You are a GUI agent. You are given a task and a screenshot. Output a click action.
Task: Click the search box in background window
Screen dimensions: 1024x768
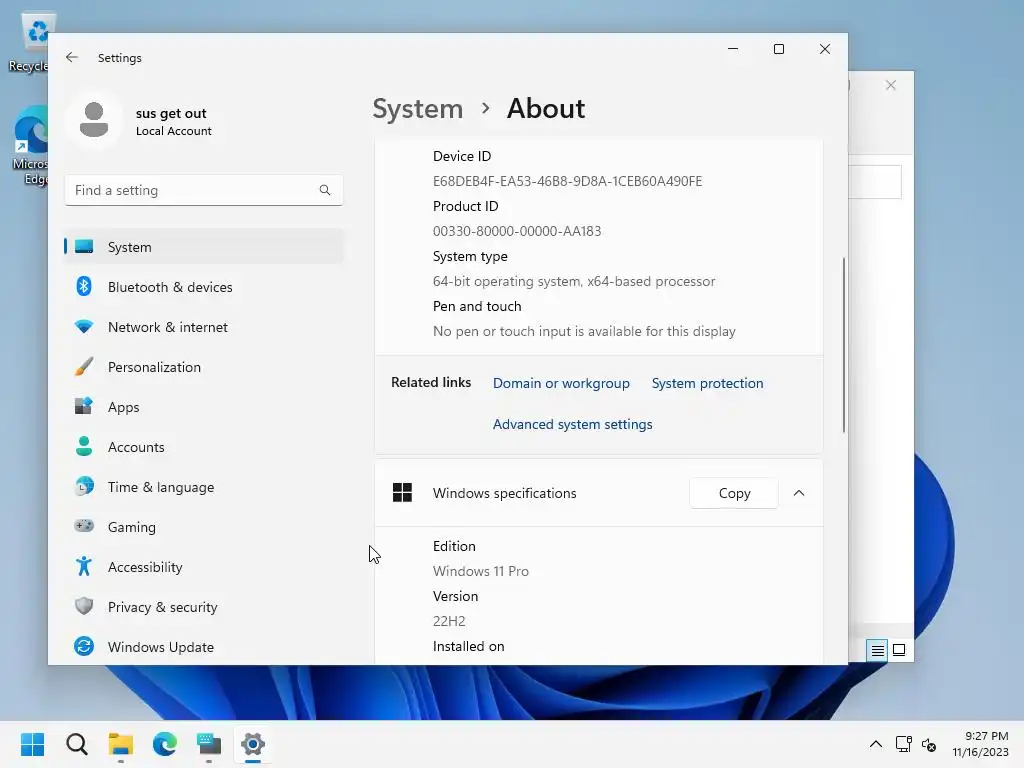click(x=875, y=182)
